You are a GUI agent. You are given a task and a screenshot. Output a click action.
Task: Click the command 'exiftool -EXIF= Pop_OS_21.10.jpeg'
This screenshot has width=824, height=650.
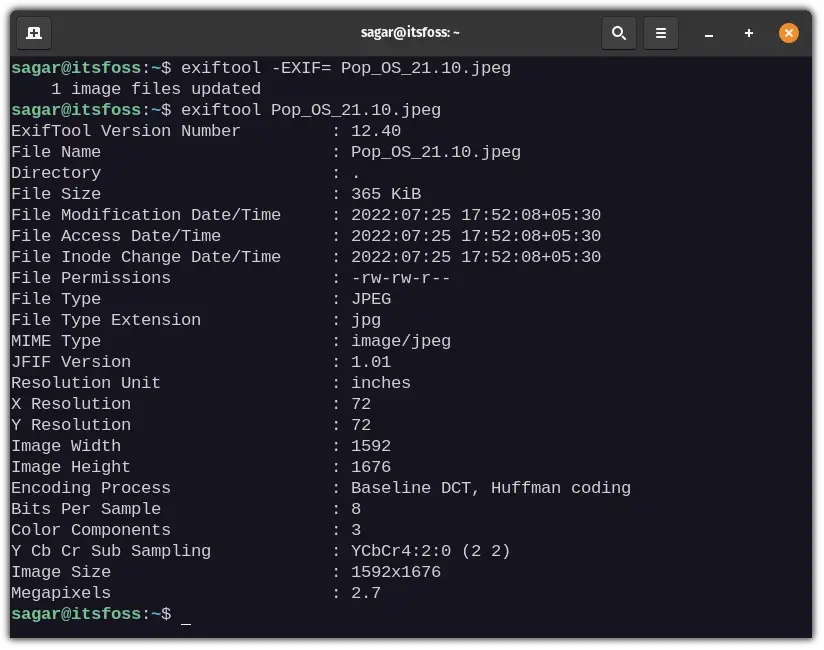pyautogui.click(x=346, y=68)
